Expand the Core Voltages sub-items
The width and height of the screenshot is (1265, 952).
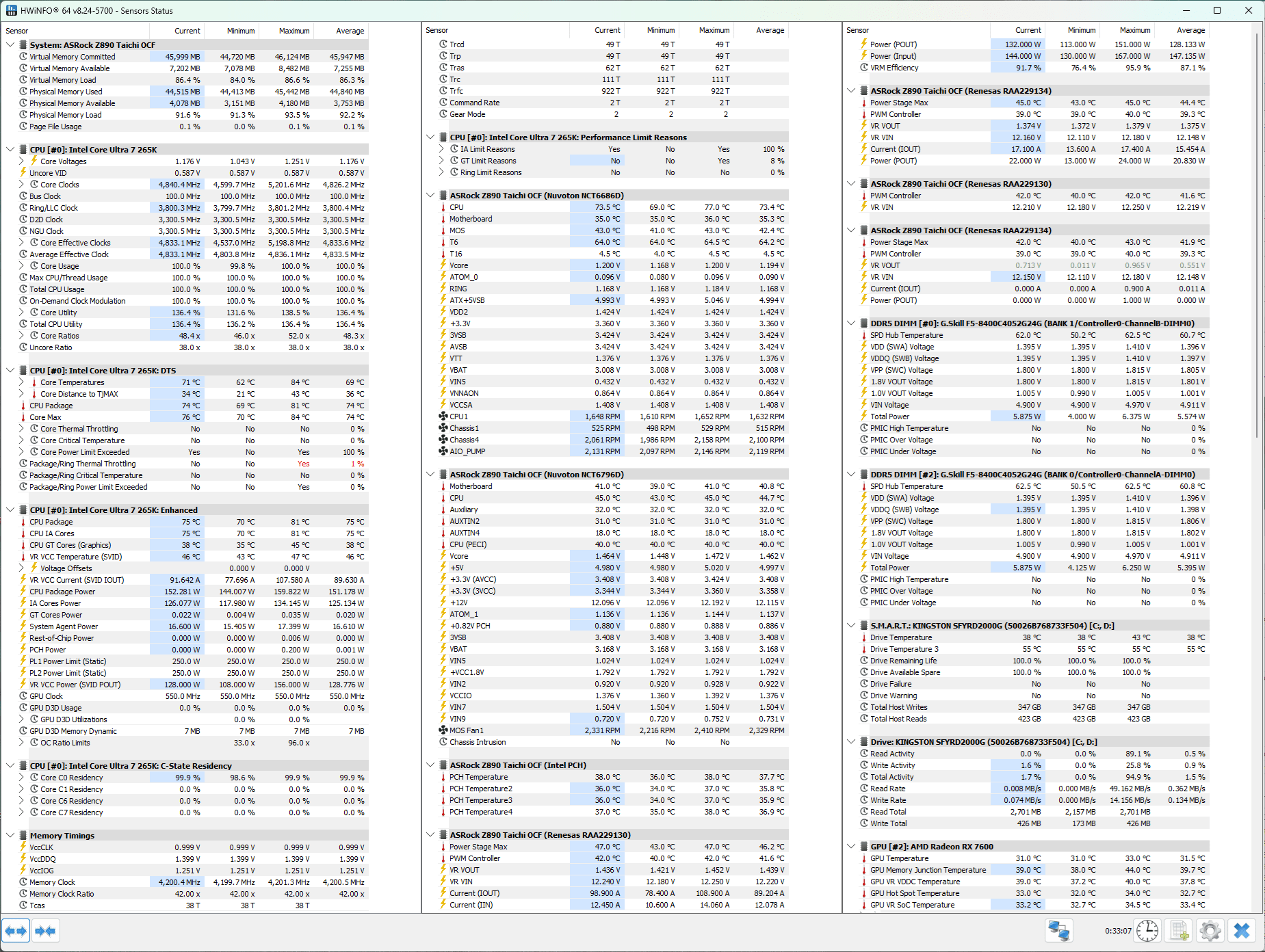21,161
